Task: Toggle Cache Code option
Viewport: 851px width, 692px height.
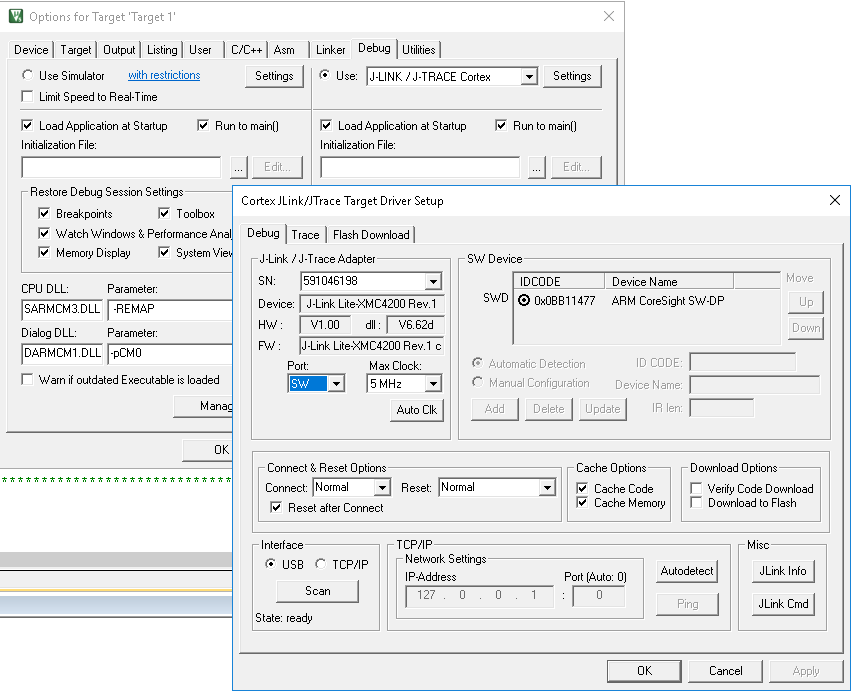Action: (x=582, y=488)
